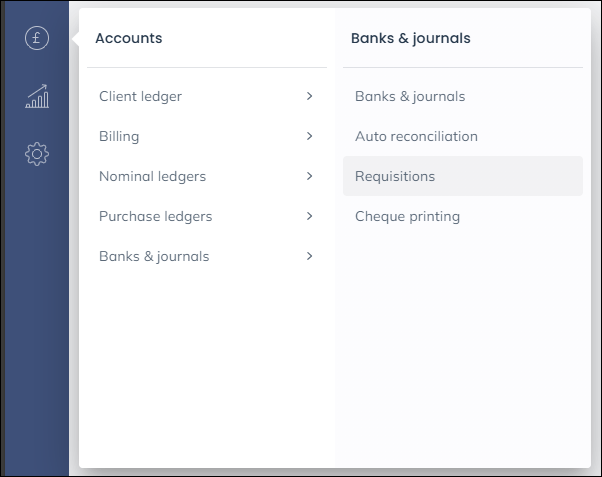Screen dimensions: 602x477
Task: Click the Accounts menu heading
Action: click(x=128, y=38)
